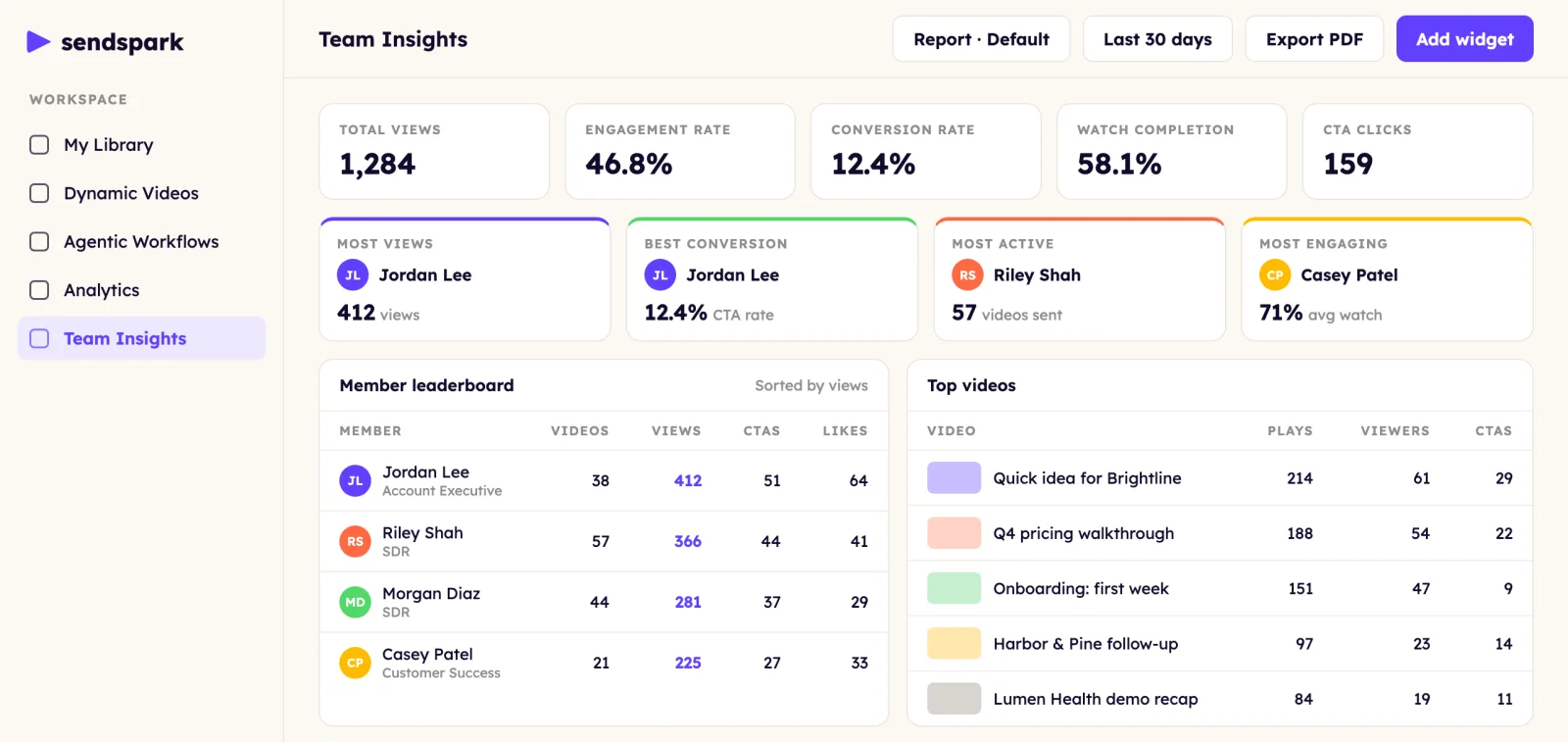Screen dimensions: 1568x742
Task: Click JL avatar in Best Conversion card
Action: tap(661, 275)
